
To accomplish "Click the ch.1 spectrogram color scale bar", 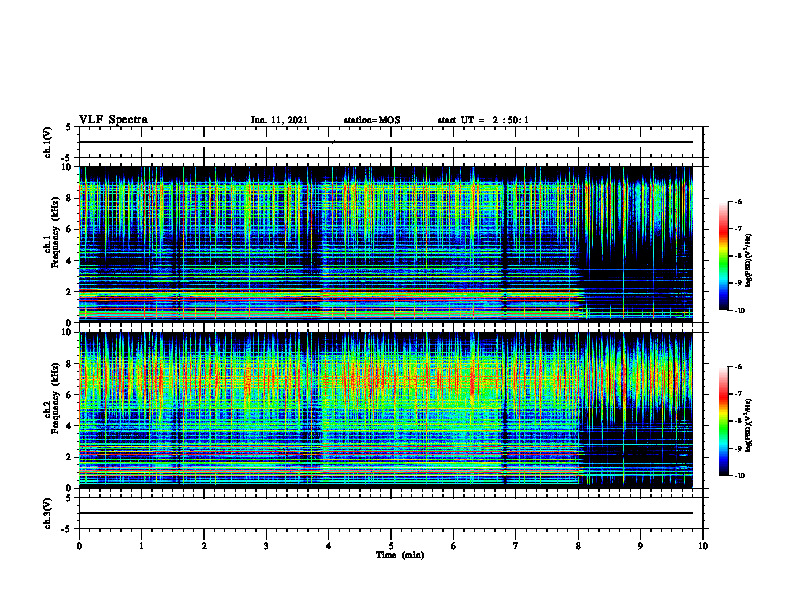I will (x=723, y=256).
